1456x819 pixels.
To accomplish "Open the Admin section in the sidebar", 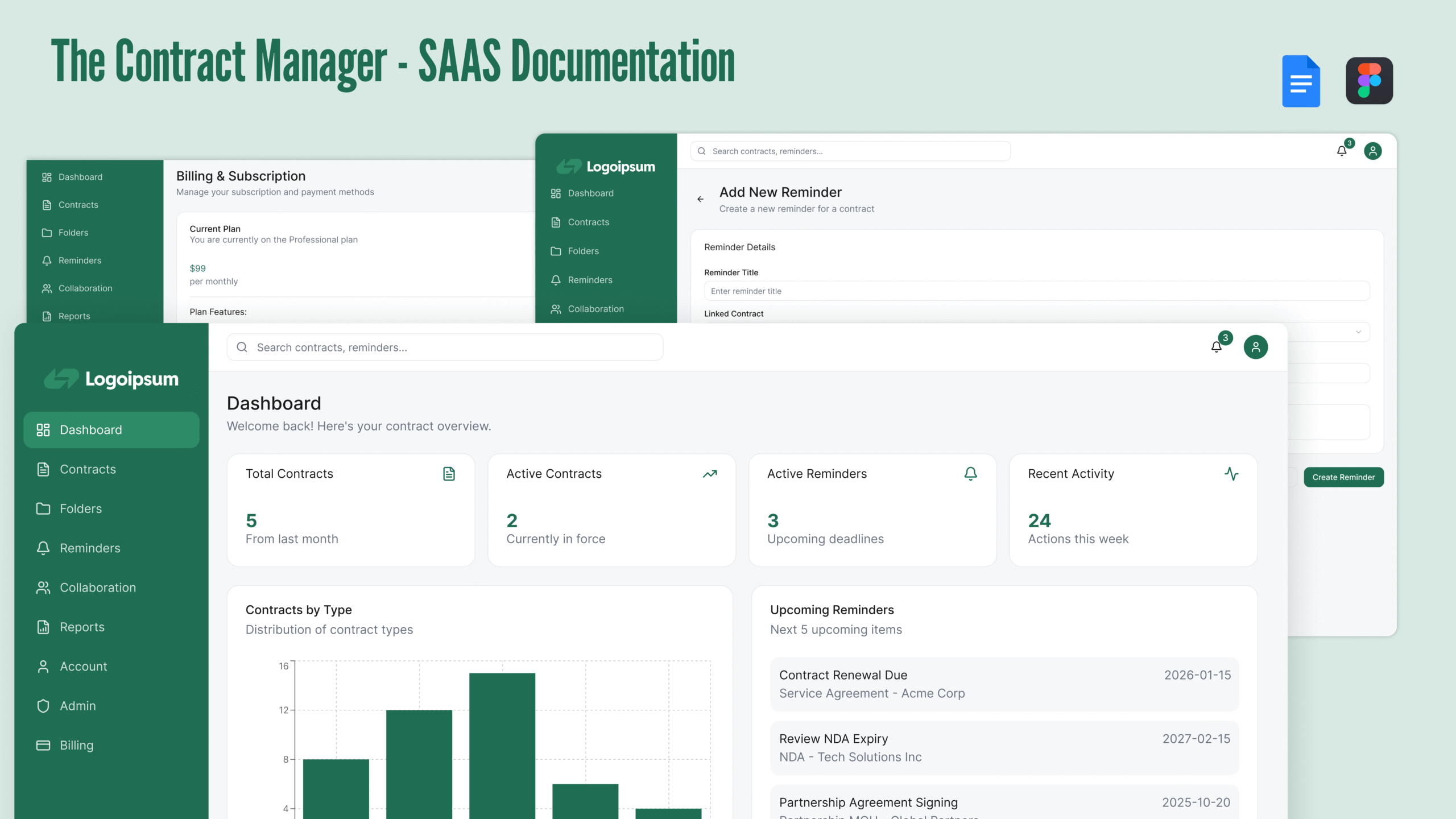I will coord(77,706).
